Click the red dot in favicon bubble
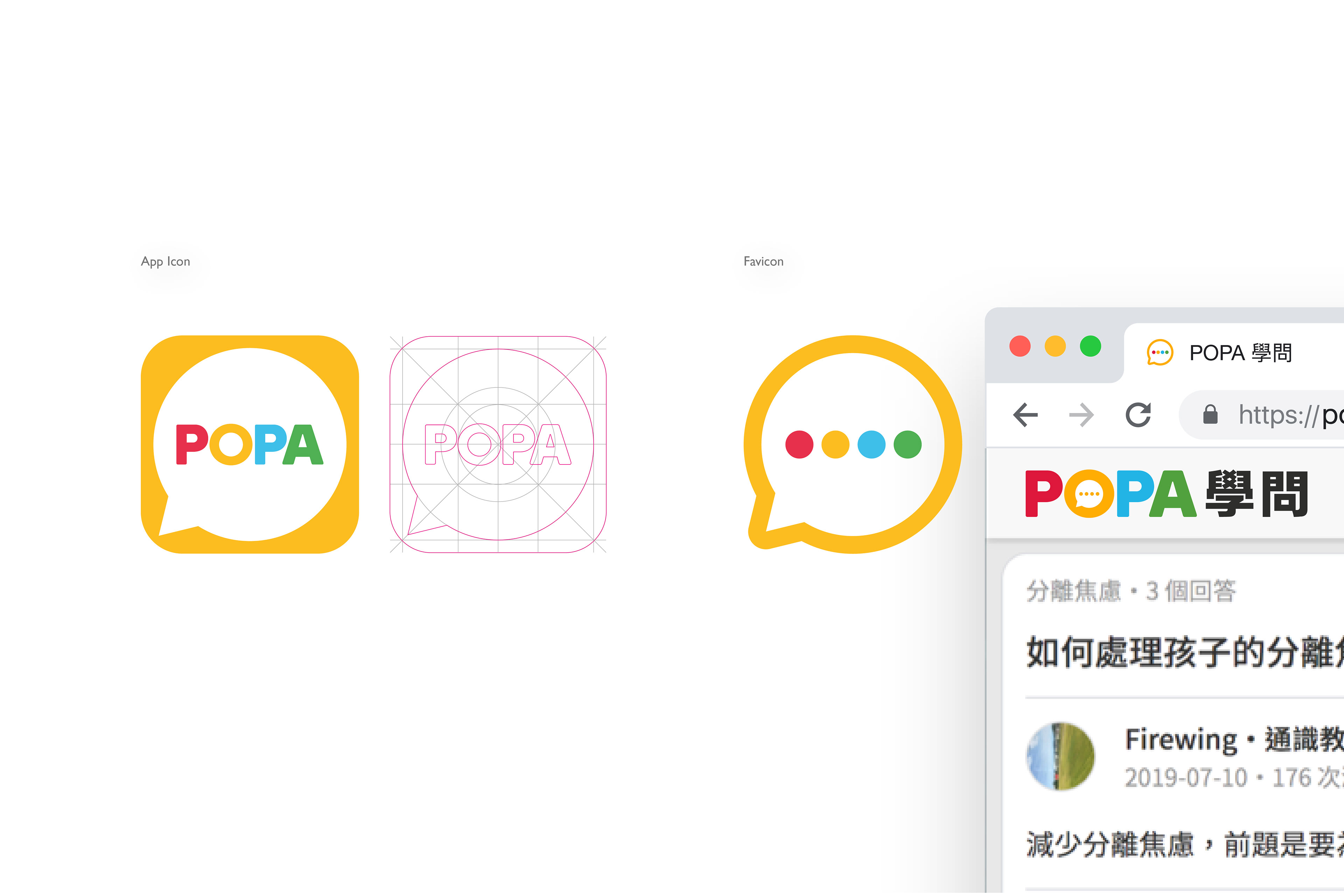The image size is (1344, 896). [799, 444]
